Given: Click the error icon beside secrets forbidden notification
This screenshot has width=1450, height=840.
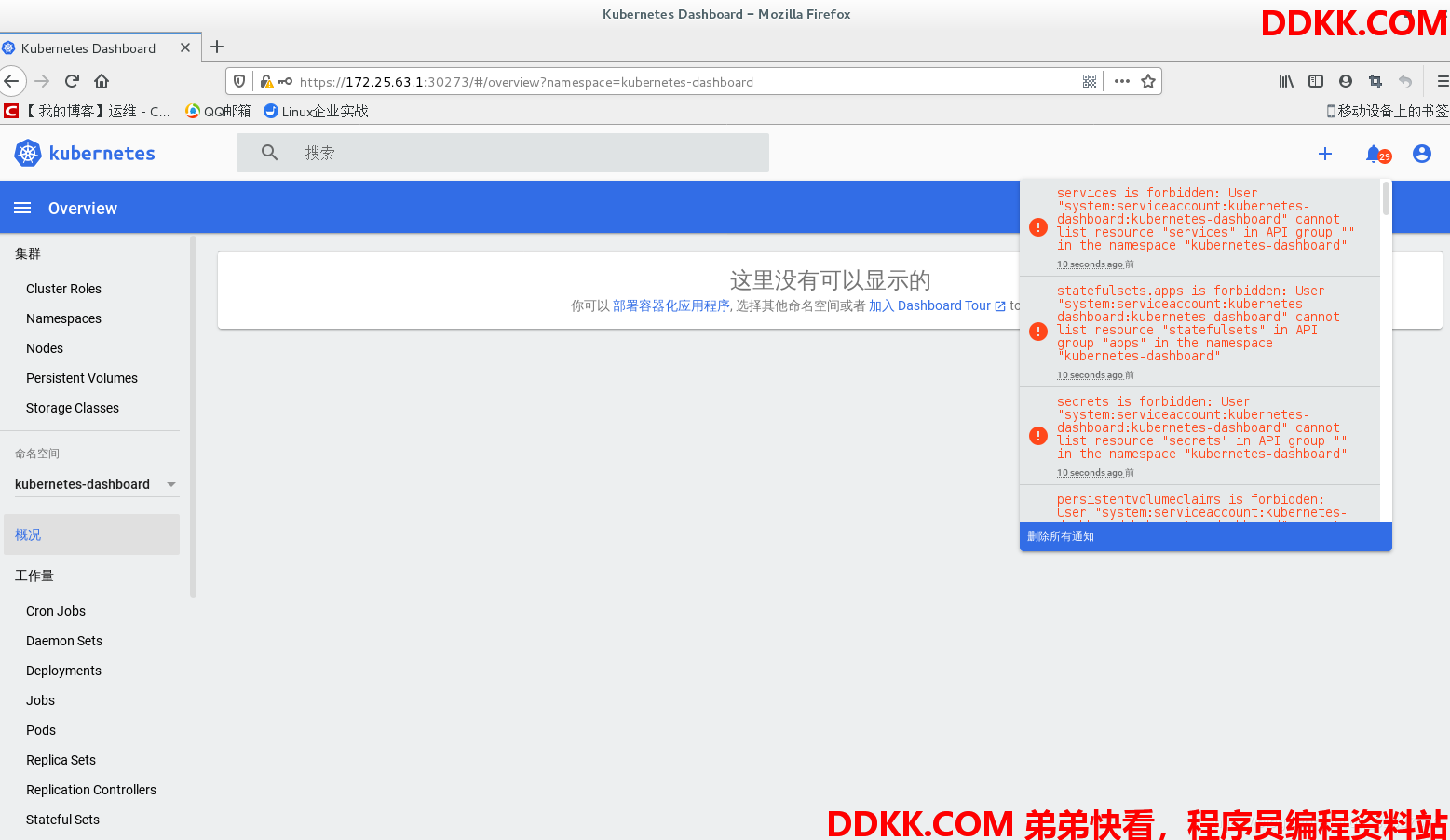Looking at the screenshot, I should pyautogui.click(x=1038, y=436).
